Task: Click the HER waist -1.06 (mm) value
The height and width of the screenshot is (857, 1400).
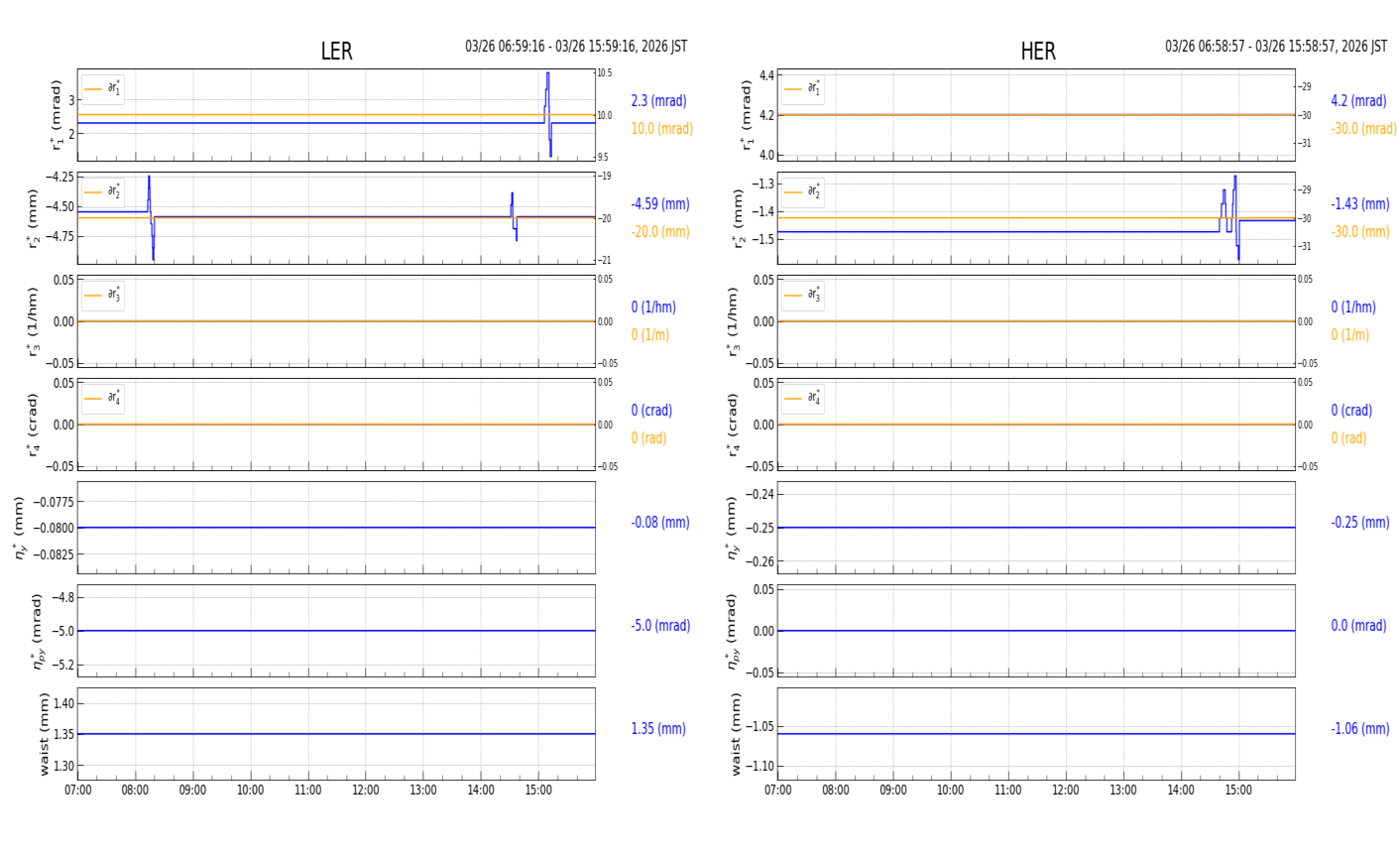Action: pos(1359,729)
